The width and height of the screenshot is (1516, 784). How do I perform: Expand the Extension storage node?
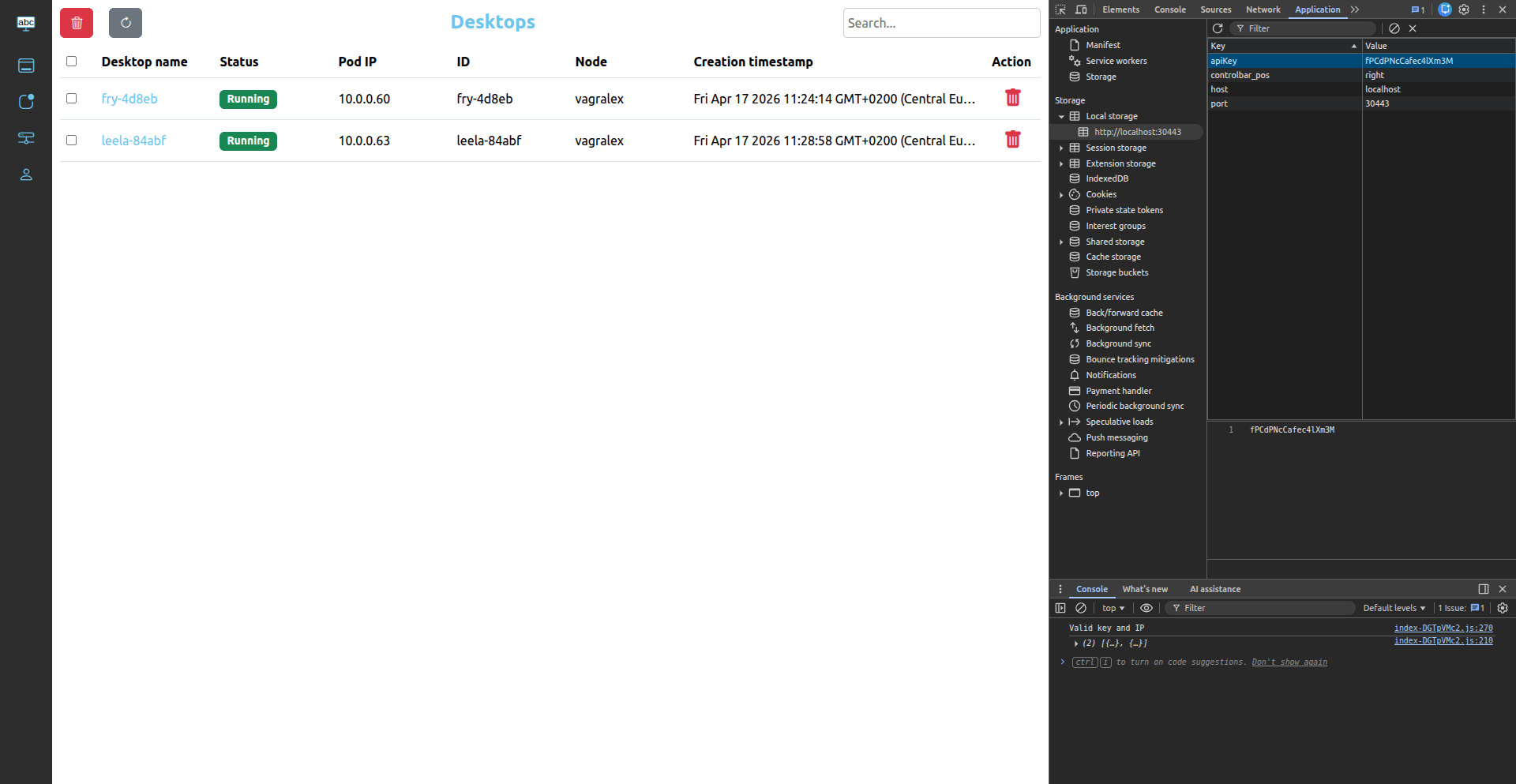[1061, 163]
